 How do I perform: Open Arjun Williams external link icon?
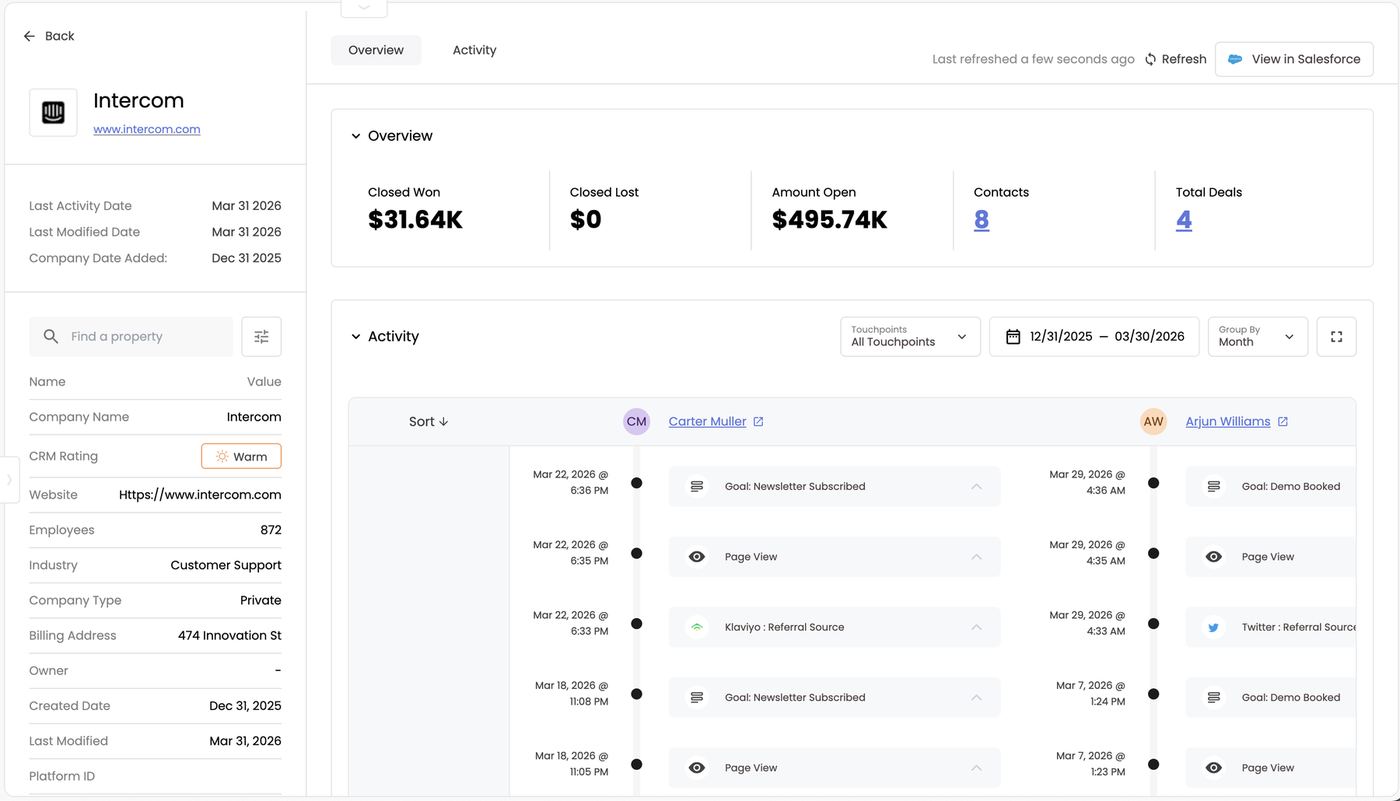pyautogui.click(x=1283, y=422)
